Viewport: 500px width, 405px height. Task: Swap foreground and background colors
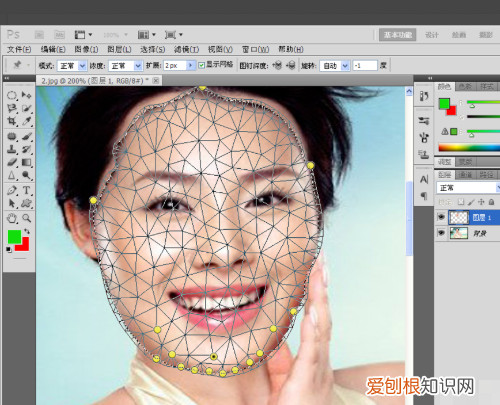point(27,231)
